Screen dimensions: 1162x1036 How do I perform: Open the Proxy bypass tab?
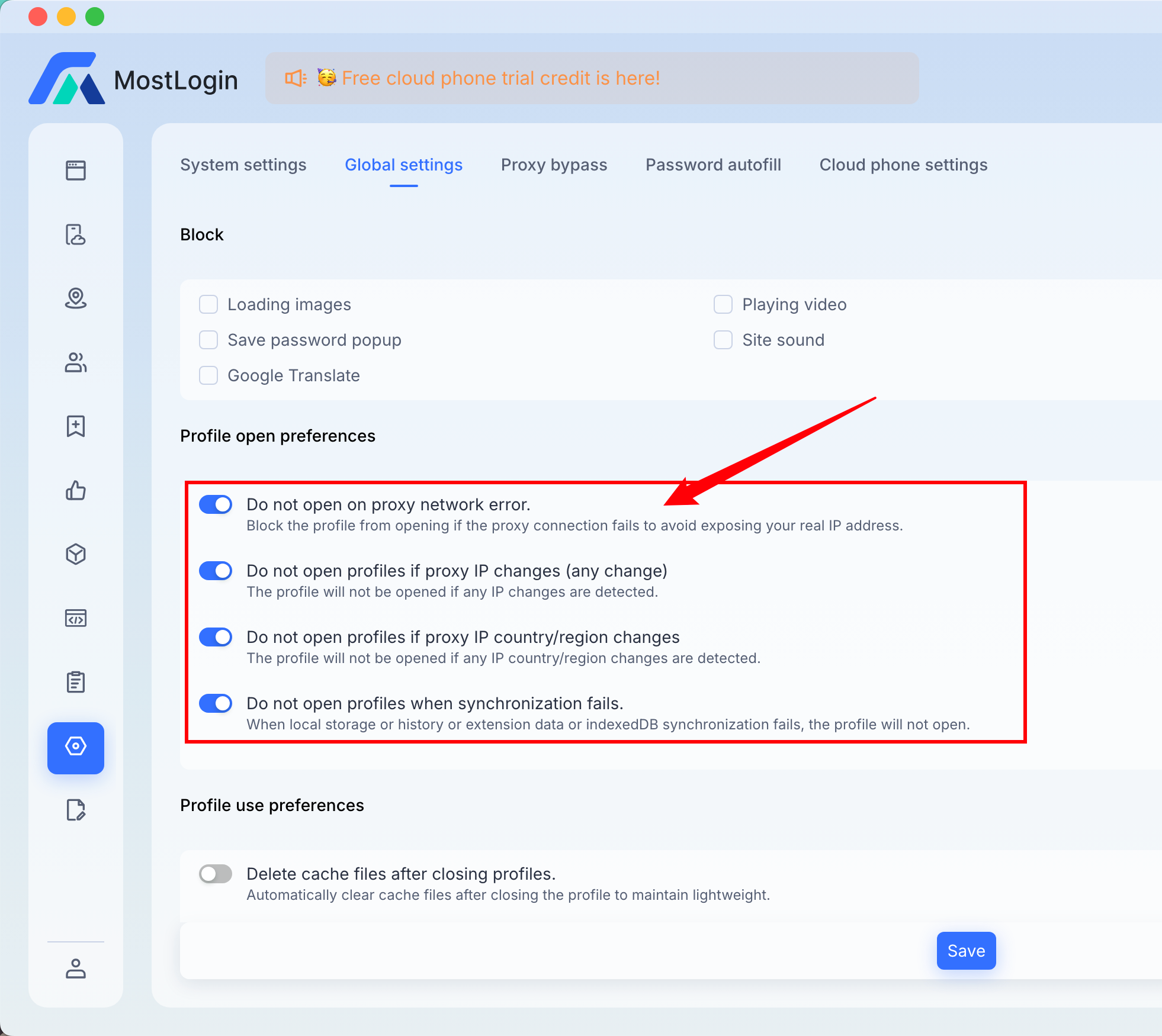pyautogui.click(x=554, y=165)
